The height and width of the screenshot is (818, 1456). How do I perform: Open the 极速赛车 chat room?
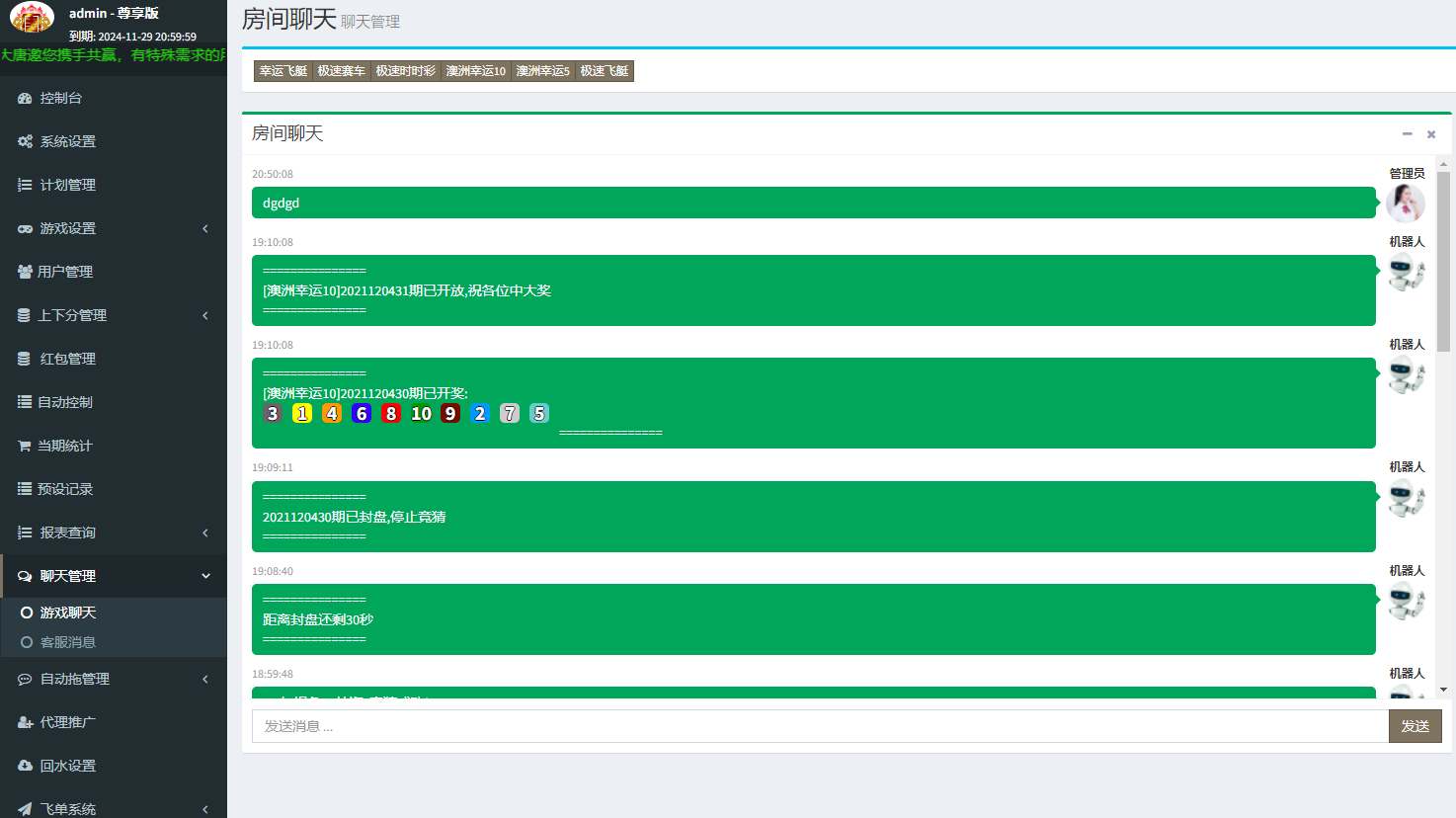341,71
